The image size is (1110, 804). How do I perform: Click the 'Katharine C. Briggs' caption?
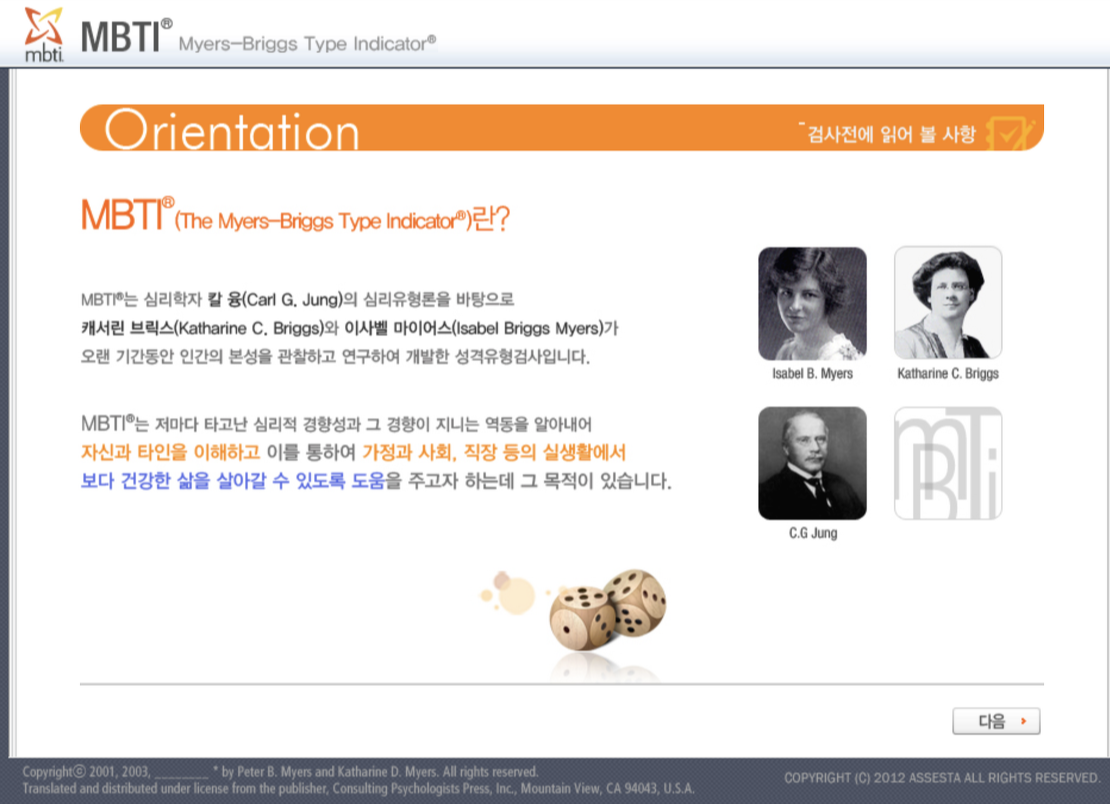point(948,373)
